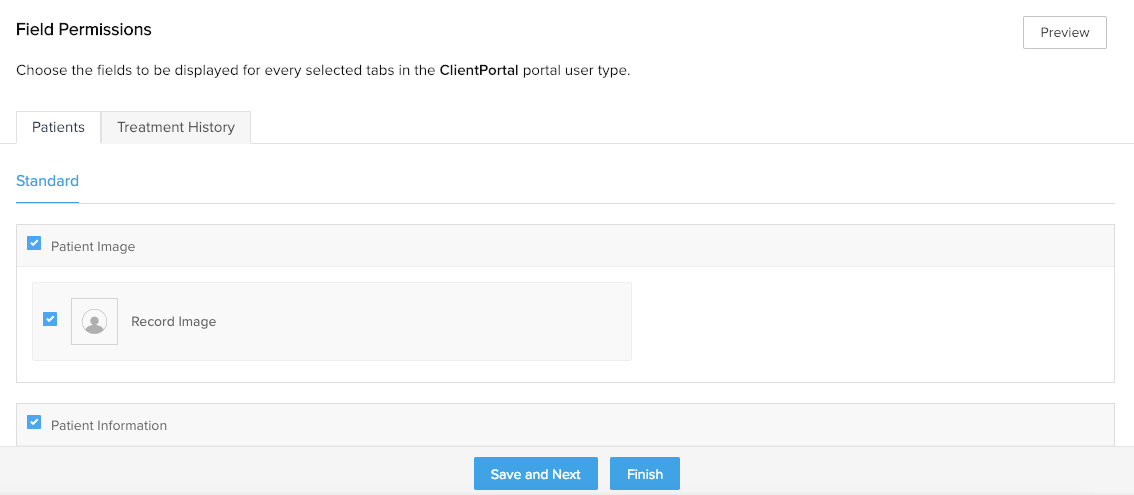The image size is (1134, 495).
Task: Select the Standard sub-tab
Action: 47,181
